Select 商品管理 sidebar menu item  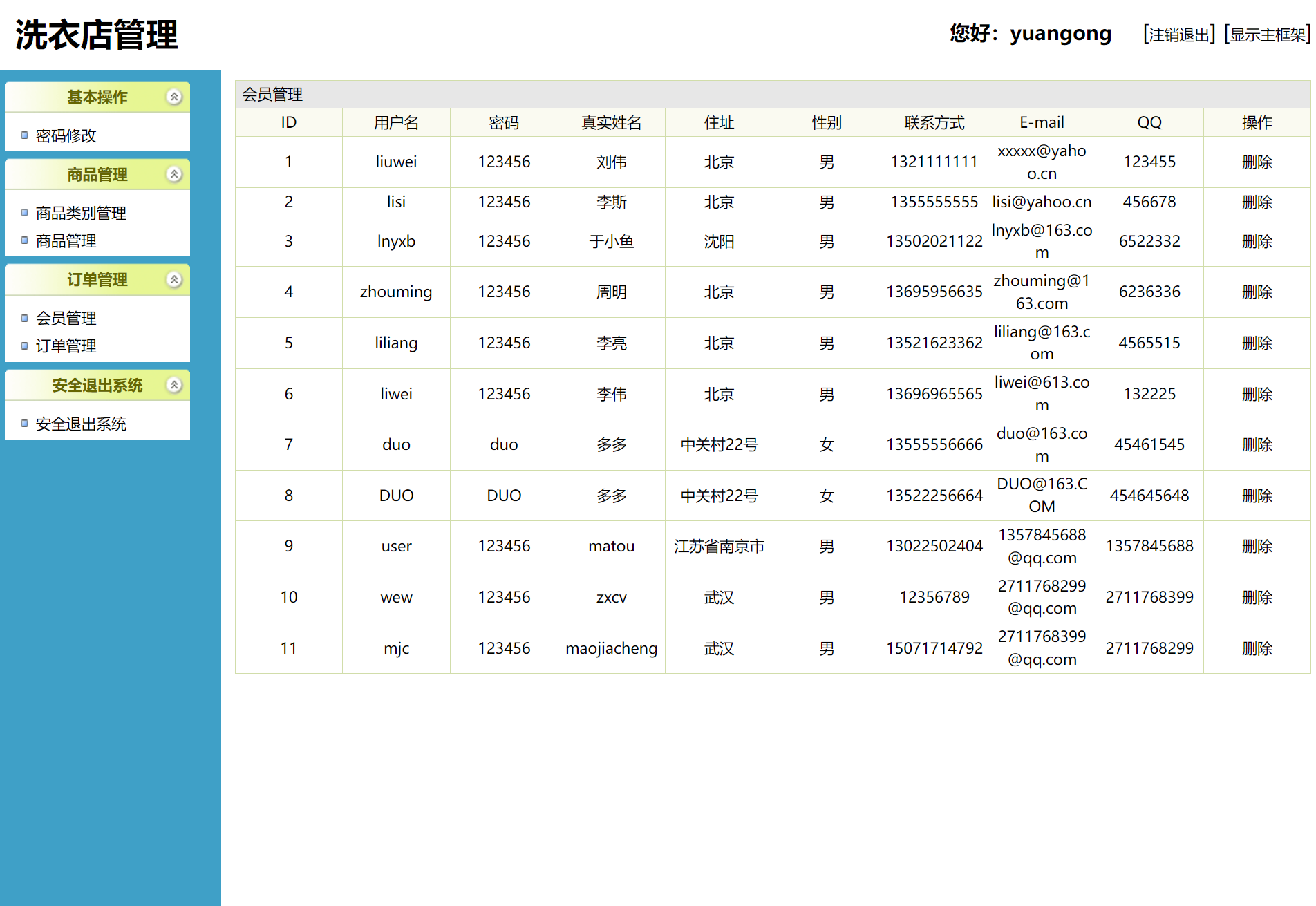pos(66,241)
